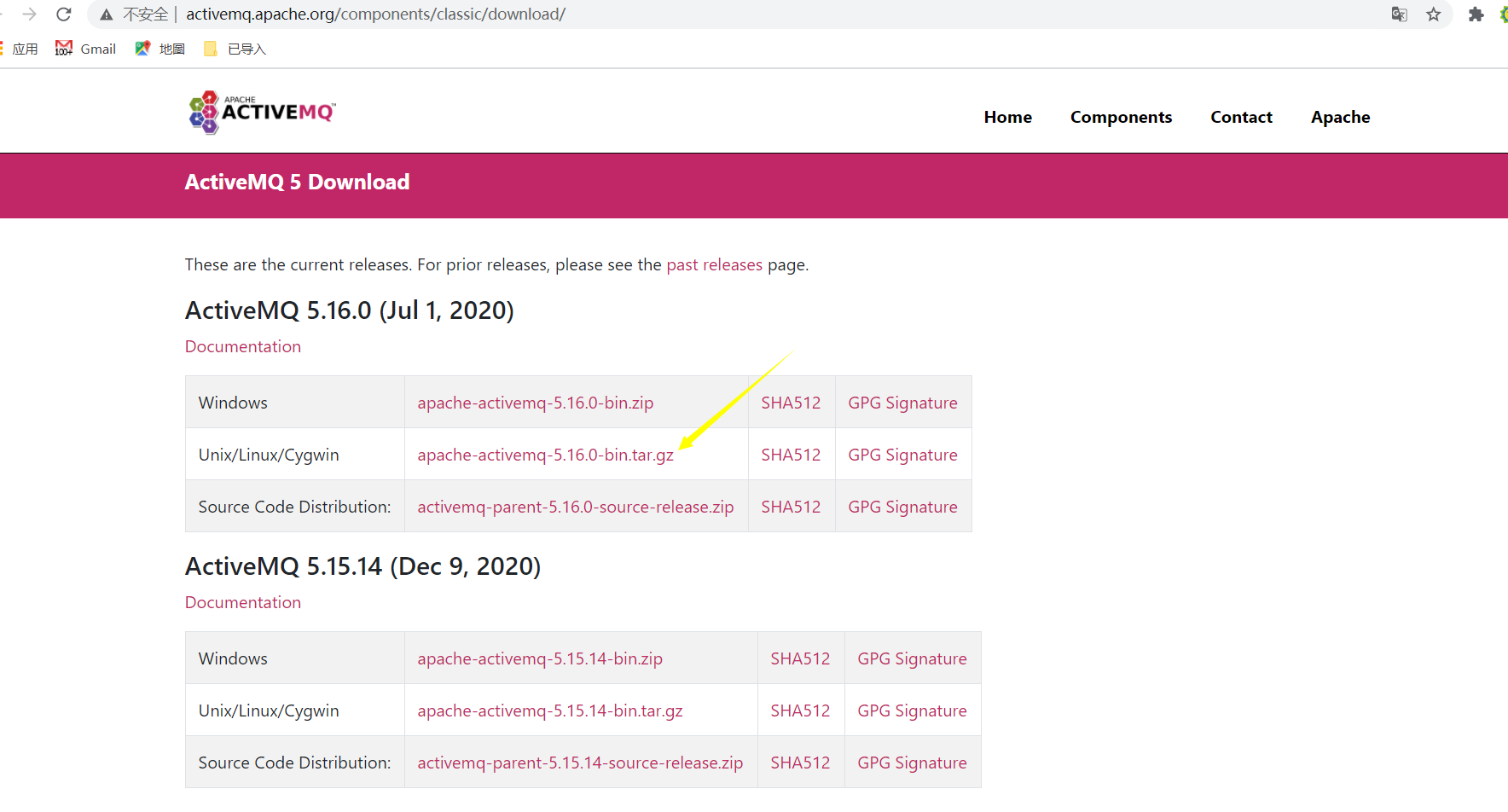Download activemq-parent-5.15.14-source-release.zip
The image size is (1508, 812).
coord(580,763)
